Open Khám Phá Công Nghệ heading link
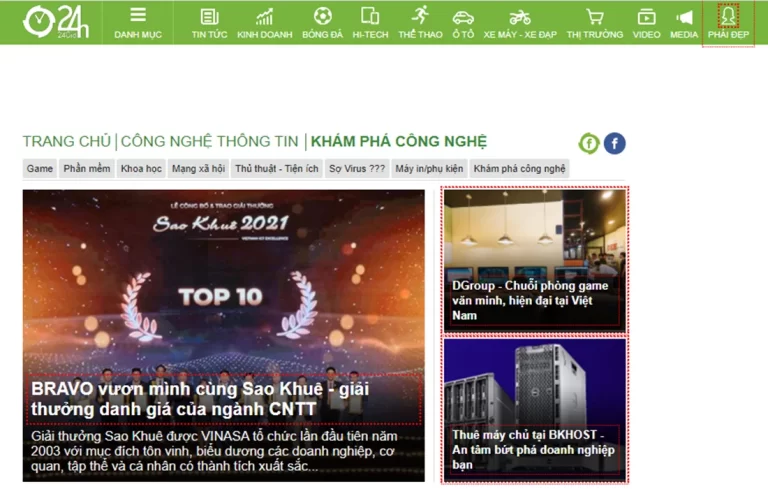This screenshot has height=489, width=768. [399, 142]
